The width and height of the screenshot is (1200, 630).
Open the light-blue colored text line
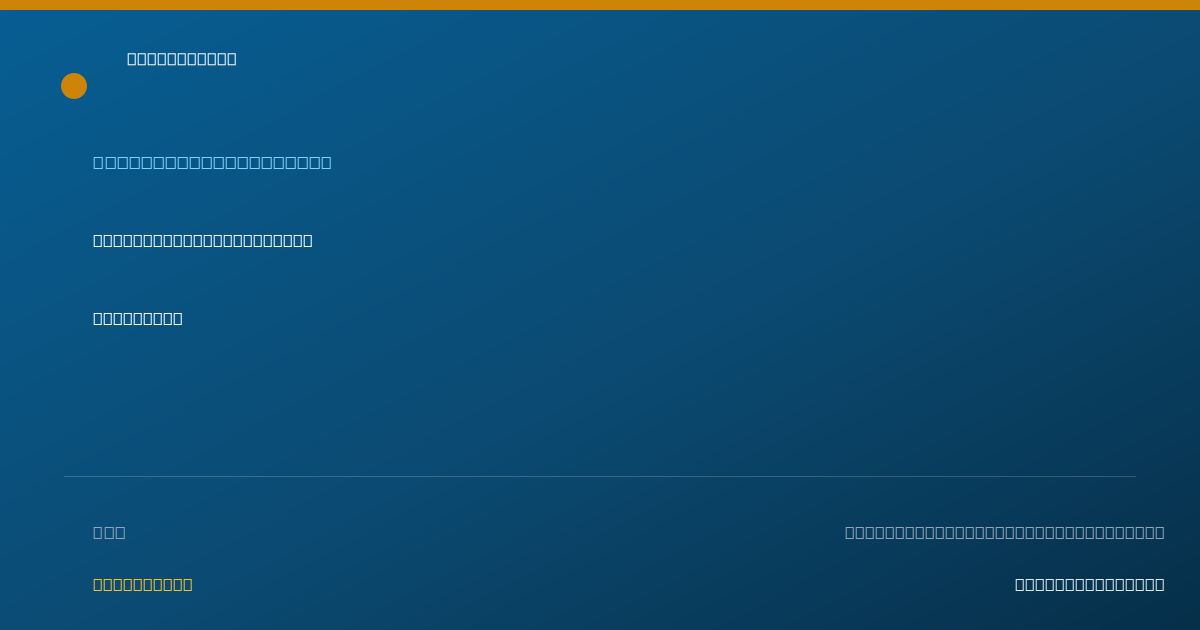pyautogui.click(x=212, y=162)
